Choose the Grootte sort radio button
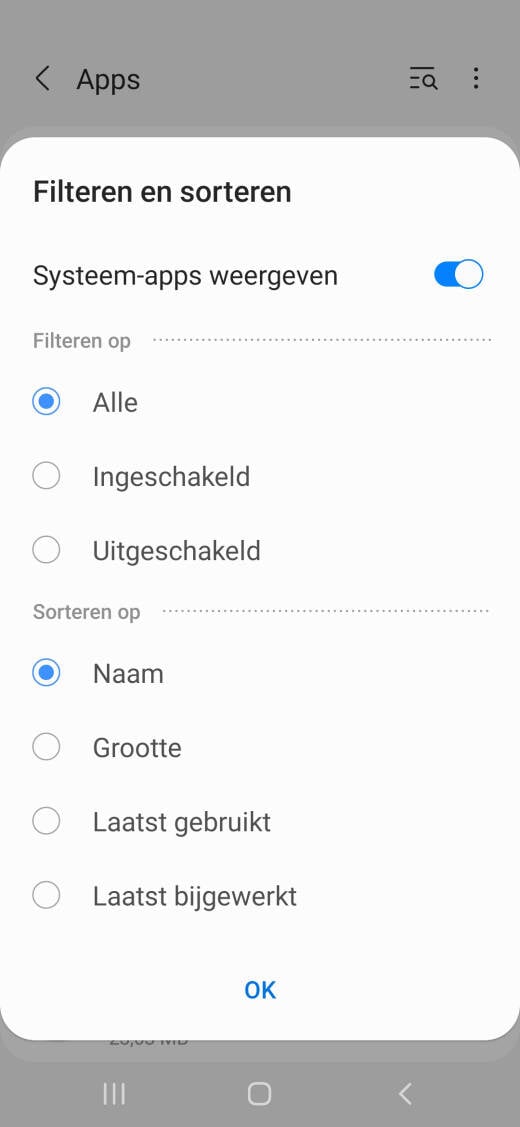 coord(46,748)
